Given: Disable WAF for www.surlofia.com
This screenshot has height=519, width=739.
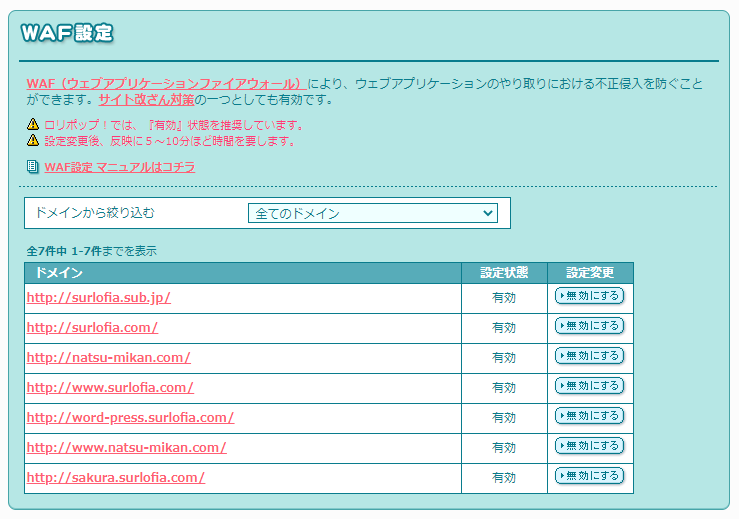Looking at the screenshot, I should (589, 386).
